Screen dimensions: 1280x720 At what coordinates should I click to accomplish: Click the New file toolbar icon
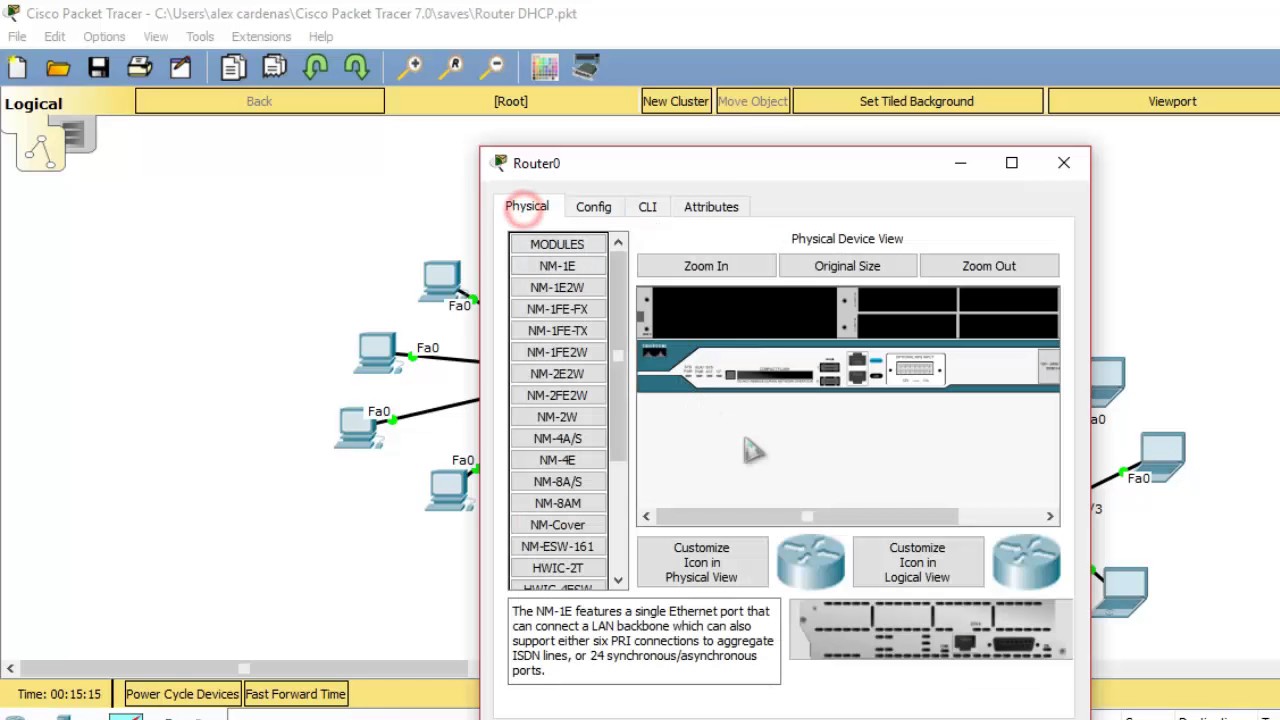(17, 67)
